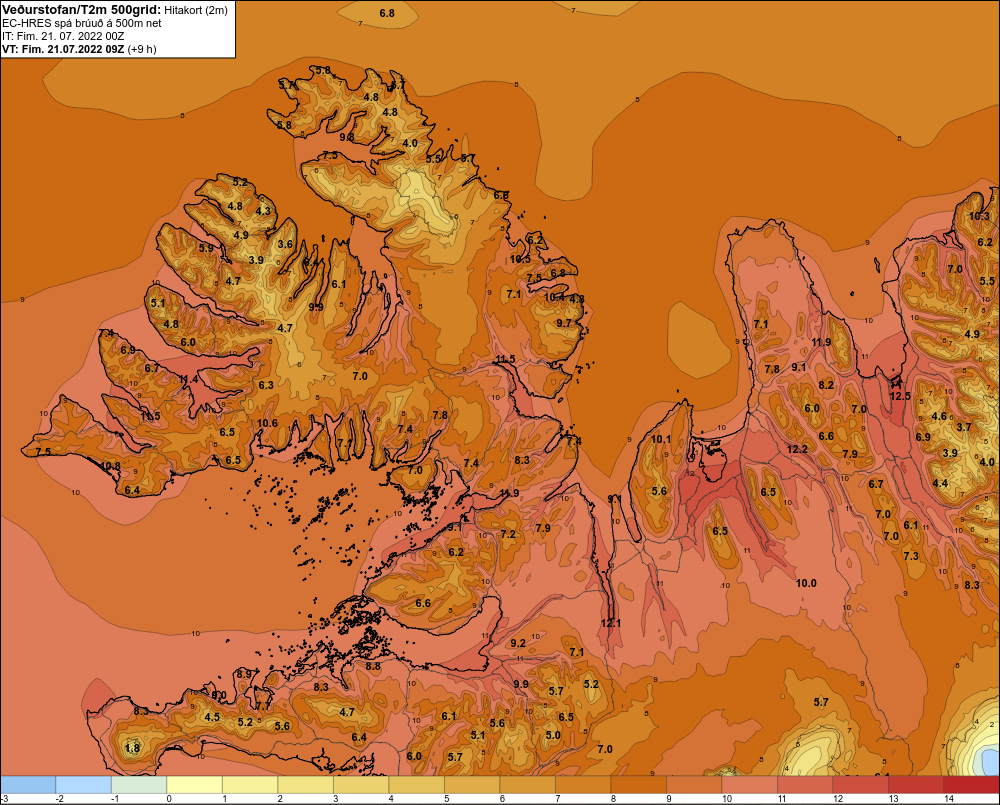
Task: Click the legend swatch between 0 and 1
Action: [x=195, y=785]
